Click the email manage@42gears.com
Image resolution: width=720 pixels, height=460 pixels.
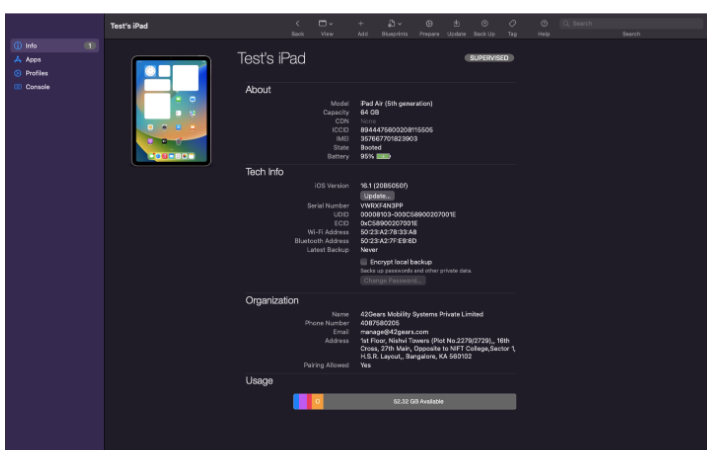[394, 332]
